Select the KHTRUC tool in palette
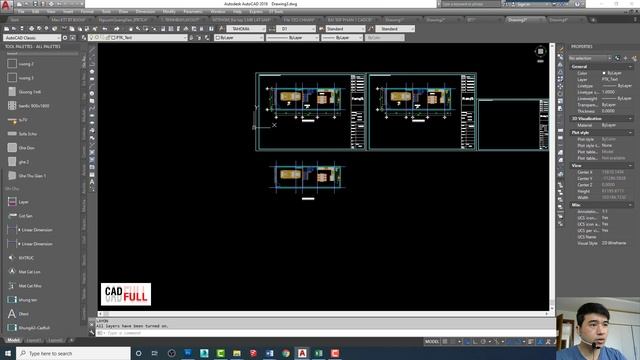The width and height of the screenshot is (640, 360). click(x=21, y=258)
